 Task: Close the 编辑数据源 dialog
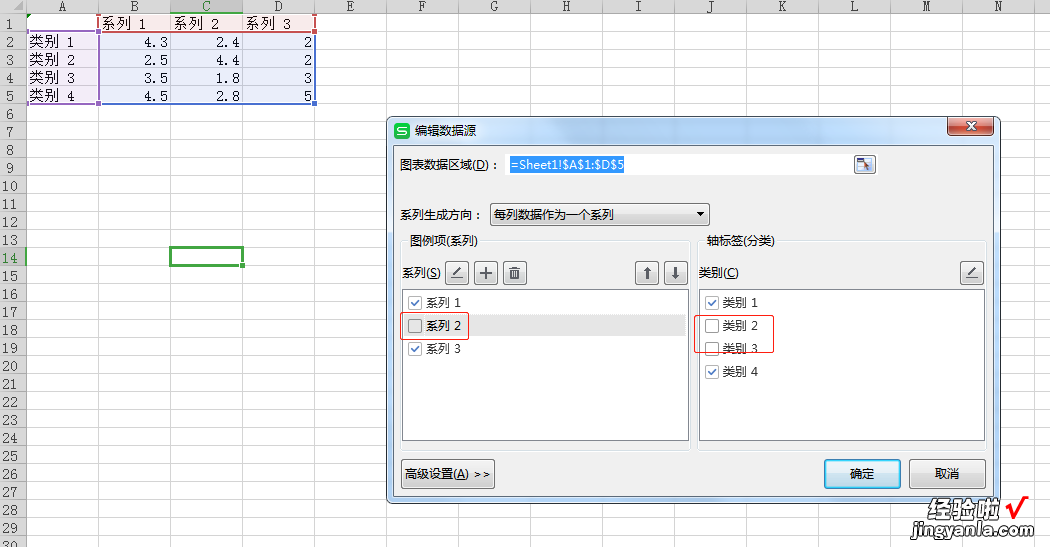tap(970, 125)
